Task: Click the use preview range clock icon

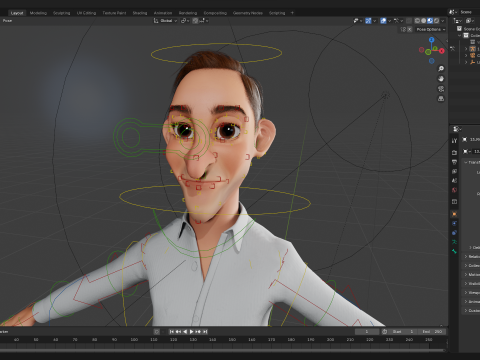Action: click(x=384, y=332)
